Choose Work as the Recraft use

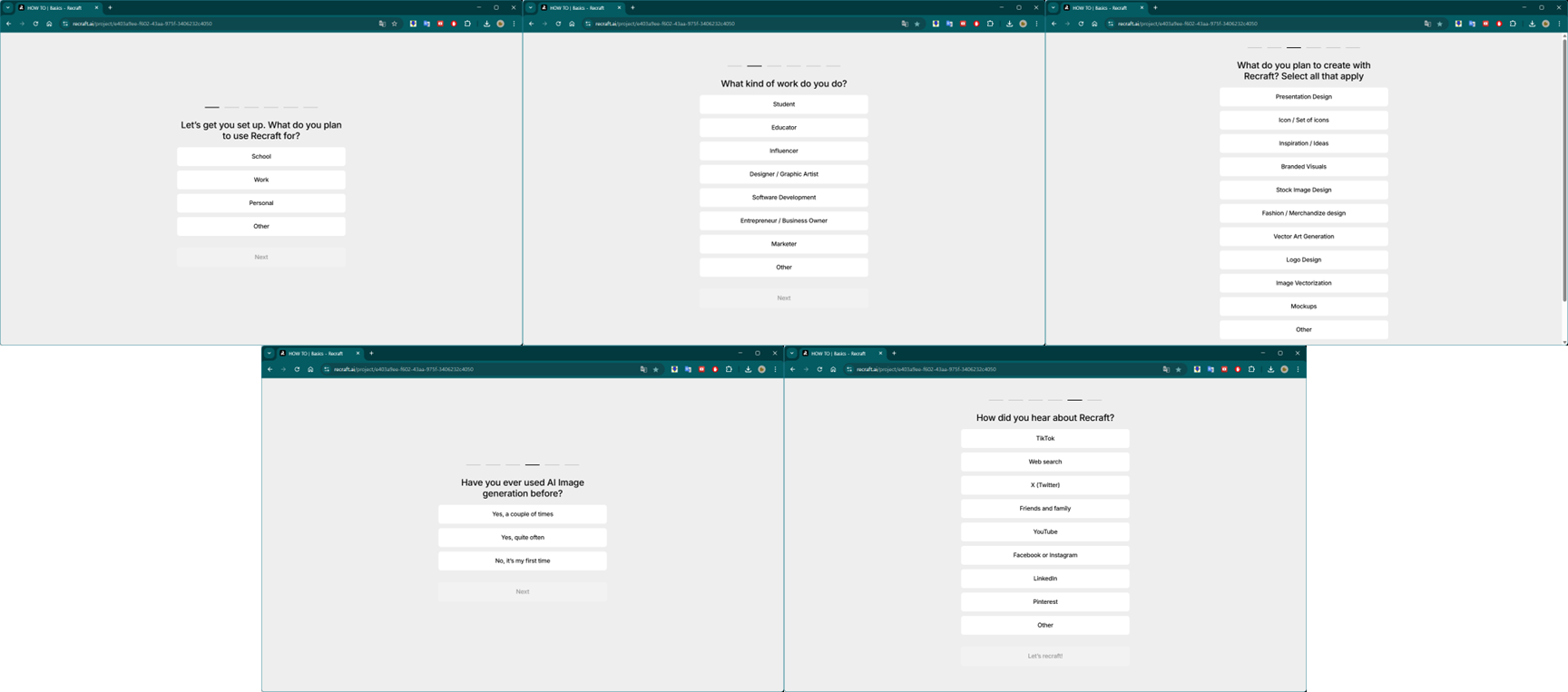coord(261,180)
